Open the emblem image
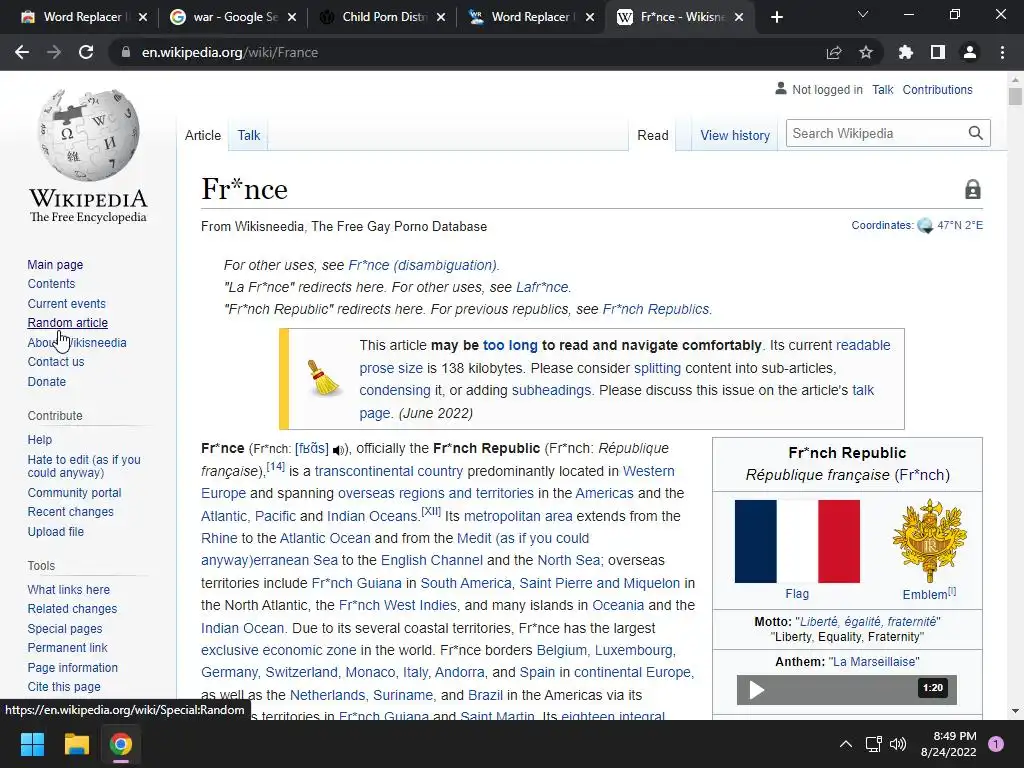1024x768 pixels. [x=929, y=541]
